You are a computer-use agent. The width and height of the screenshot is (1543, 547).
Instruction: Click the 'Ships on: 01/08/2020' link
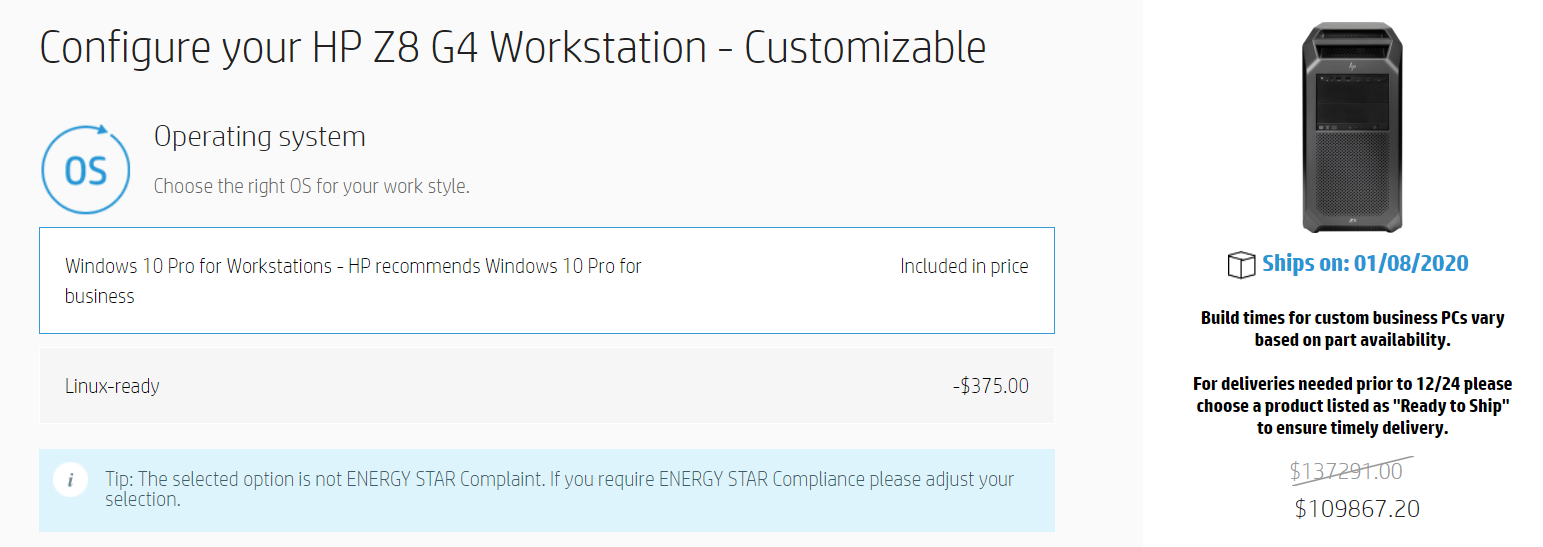coord(1365,264)
